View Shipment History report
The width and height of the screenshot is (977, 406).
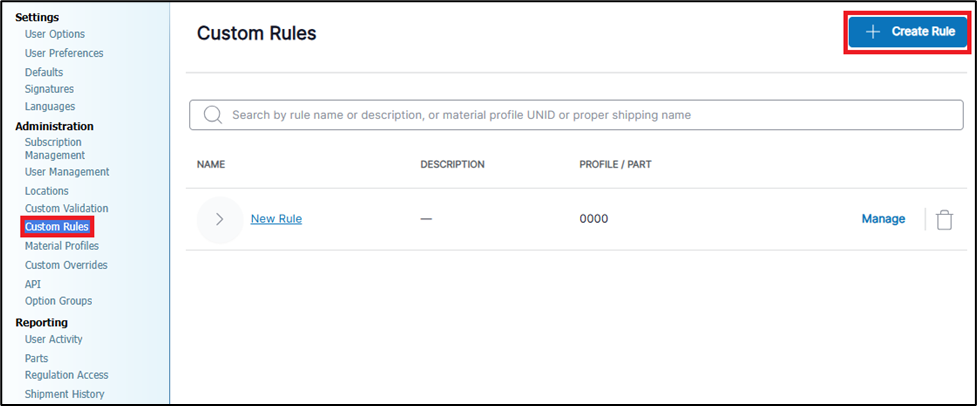coord(64,394)
